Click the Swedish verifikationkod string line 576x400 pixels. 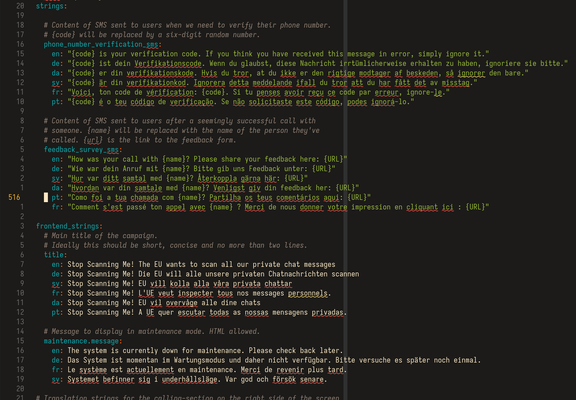click(264, 83)
